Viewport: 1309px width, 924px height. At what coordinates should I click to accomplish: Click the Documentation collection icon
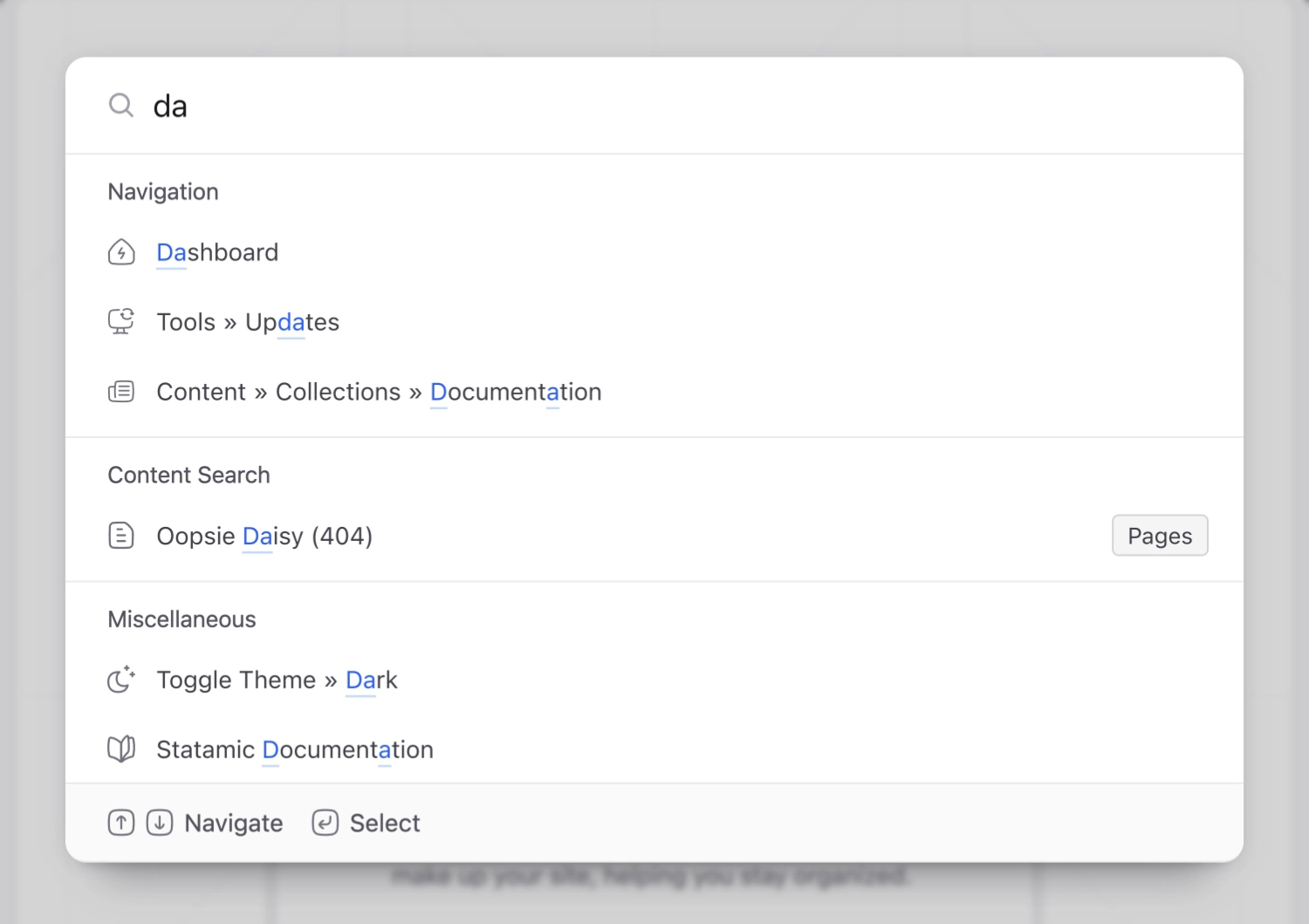coord(121,392)
